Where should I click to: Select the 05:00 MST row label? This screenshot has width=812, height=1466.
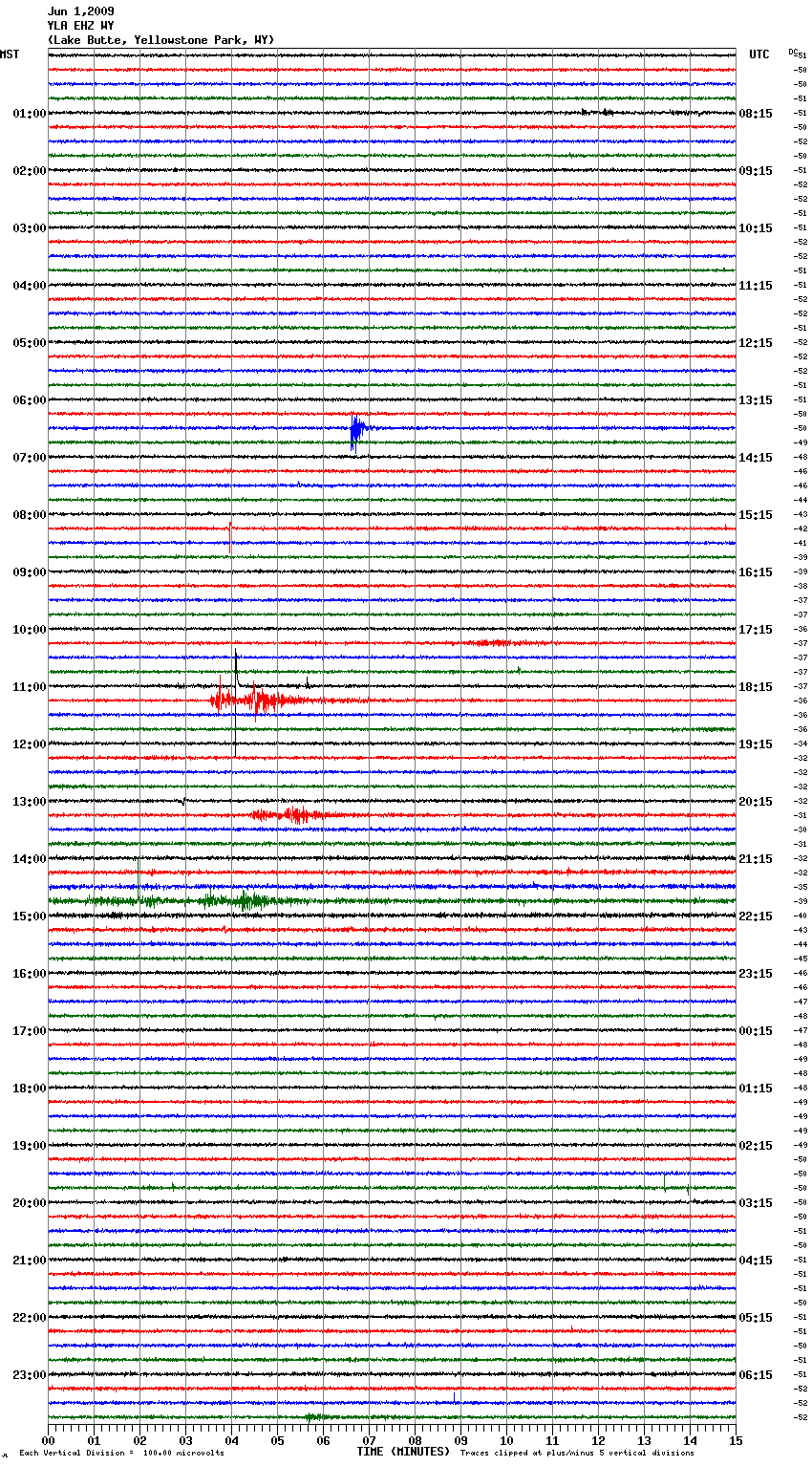pos(30,343)
